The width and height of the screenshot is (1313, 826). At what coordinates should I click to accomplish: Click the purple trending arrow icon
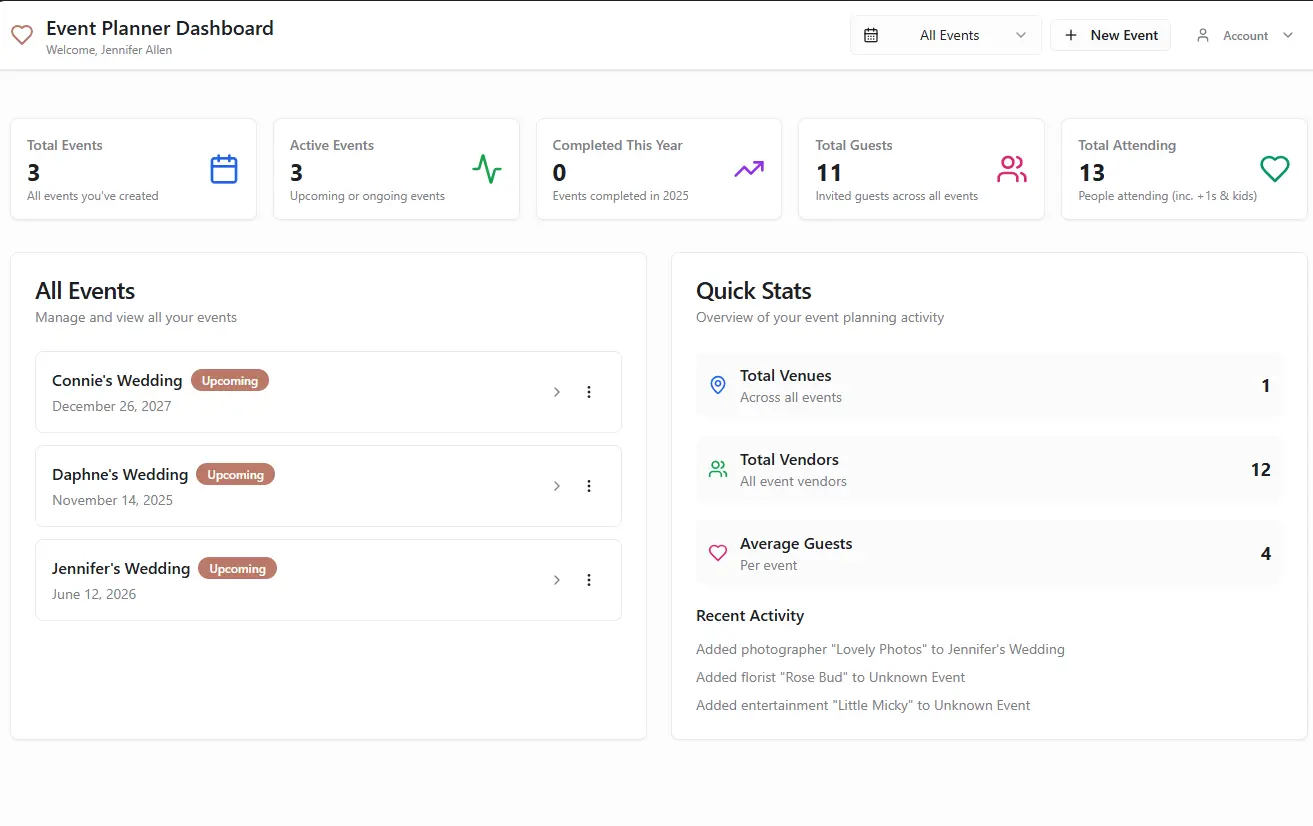(749, 169)
